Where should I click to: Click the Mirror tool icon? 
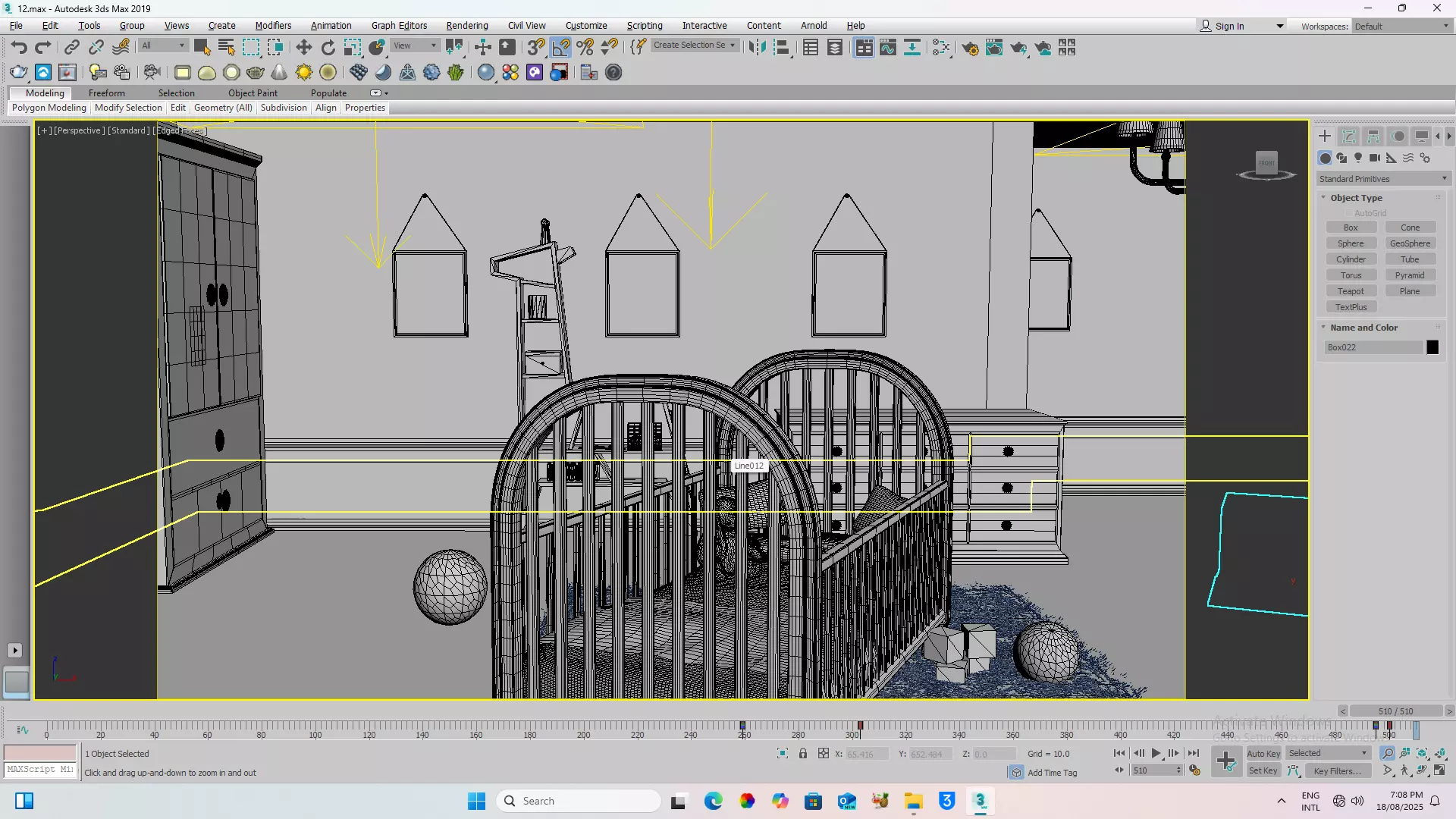[756, 47]
